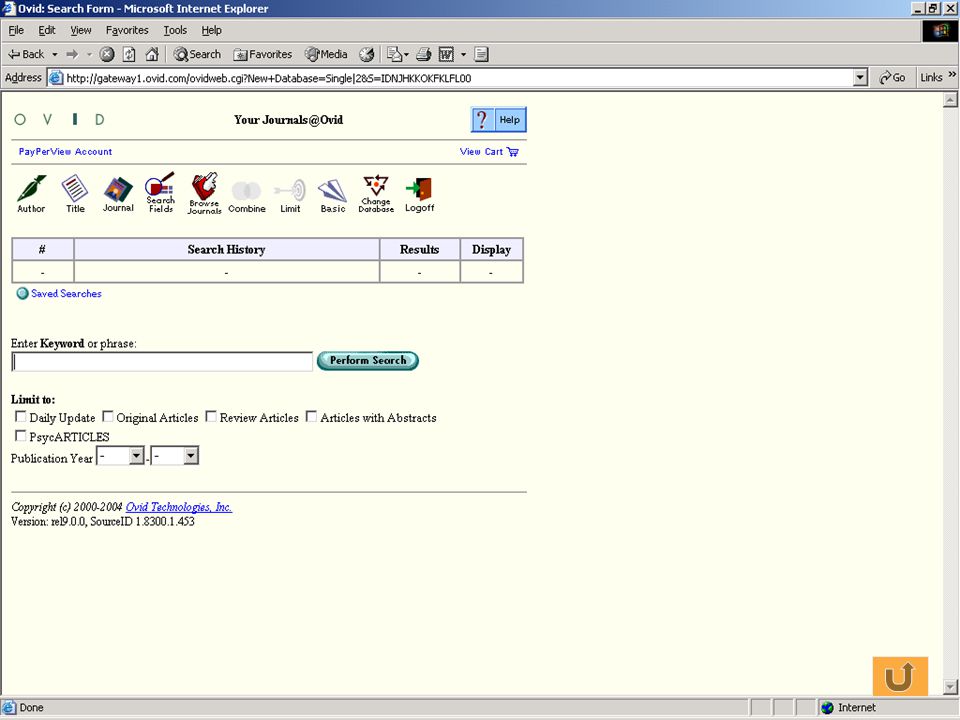Open the History toolbar icon
Screen dimensions: 960x720
pos(367,54)
